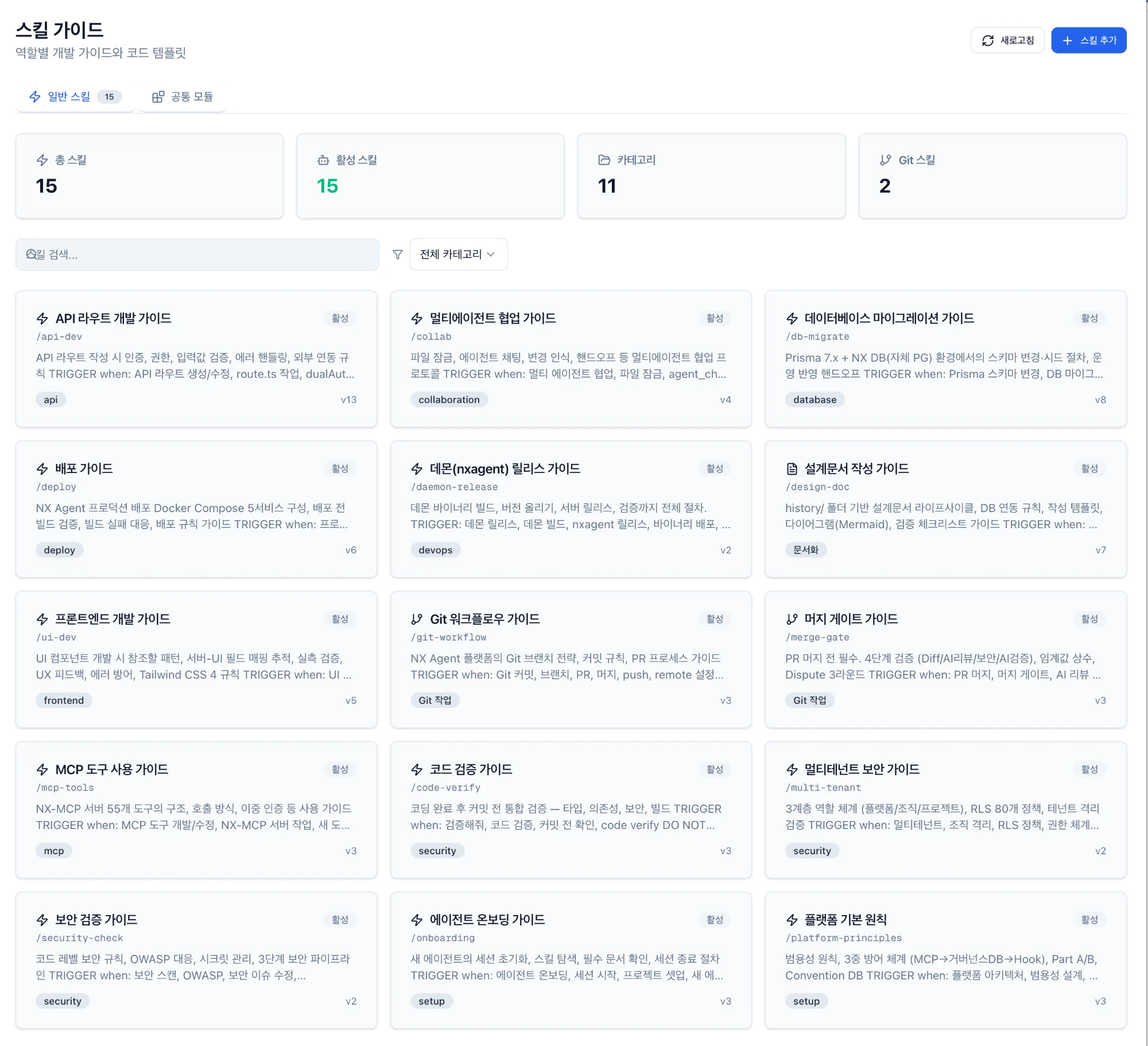The height and width of the screenshot is (1046, 1148).
Task: Click the /merge-gate path text
Action: coord(817,637)
